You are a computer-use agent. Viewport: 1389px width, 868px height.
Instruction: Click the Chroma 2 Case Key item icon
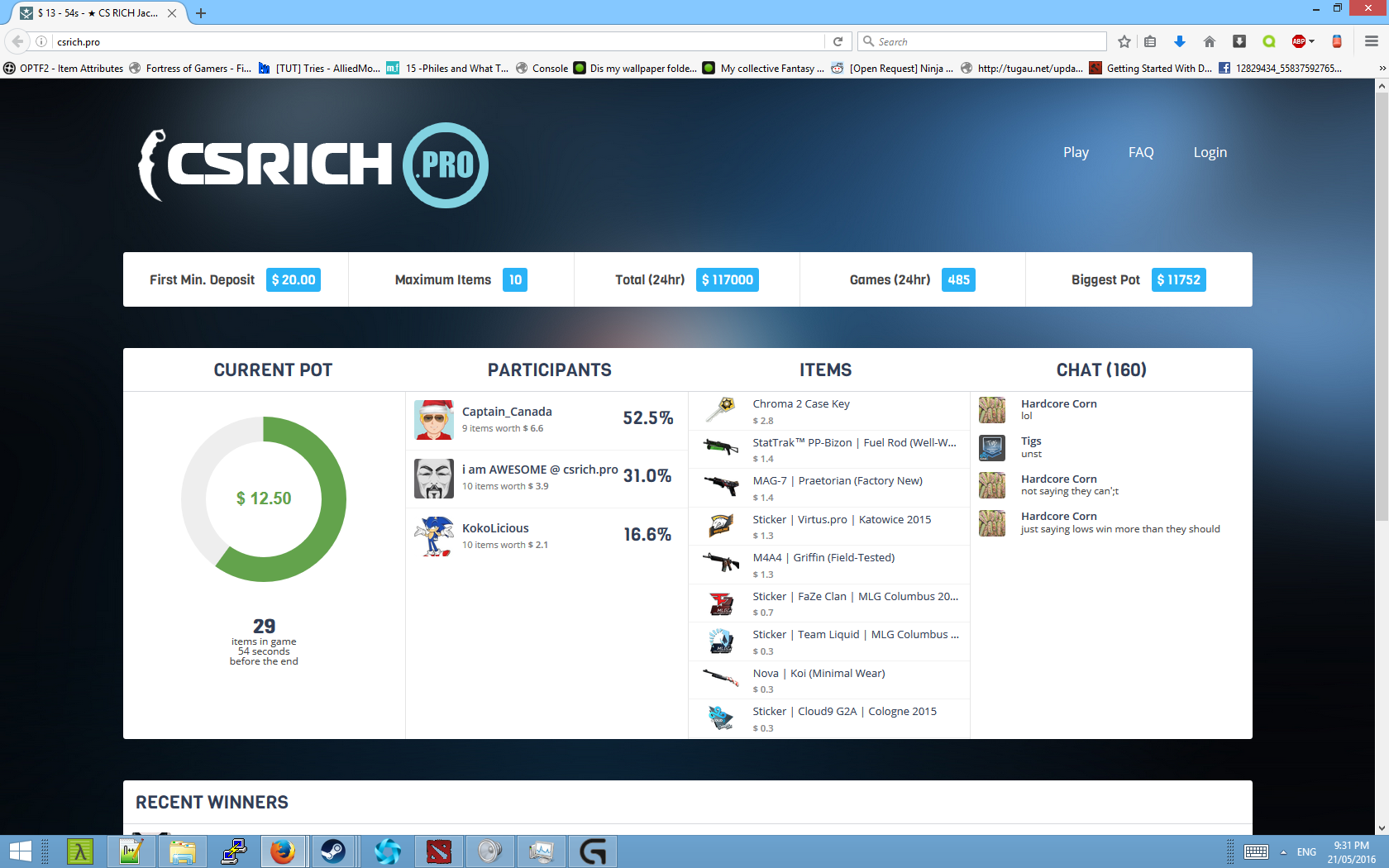(x=721, y=410)
